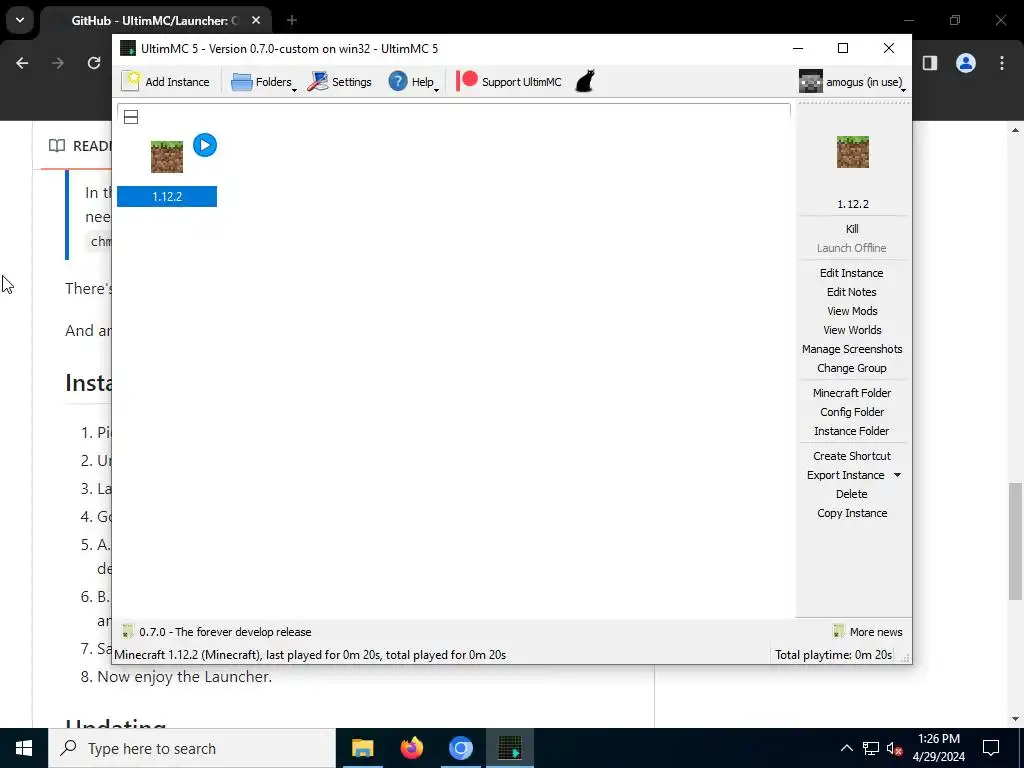The width and height of the screenshot is (1024, 768).
Task: Click the muted volume tray icon
Action: pos(895,748)
